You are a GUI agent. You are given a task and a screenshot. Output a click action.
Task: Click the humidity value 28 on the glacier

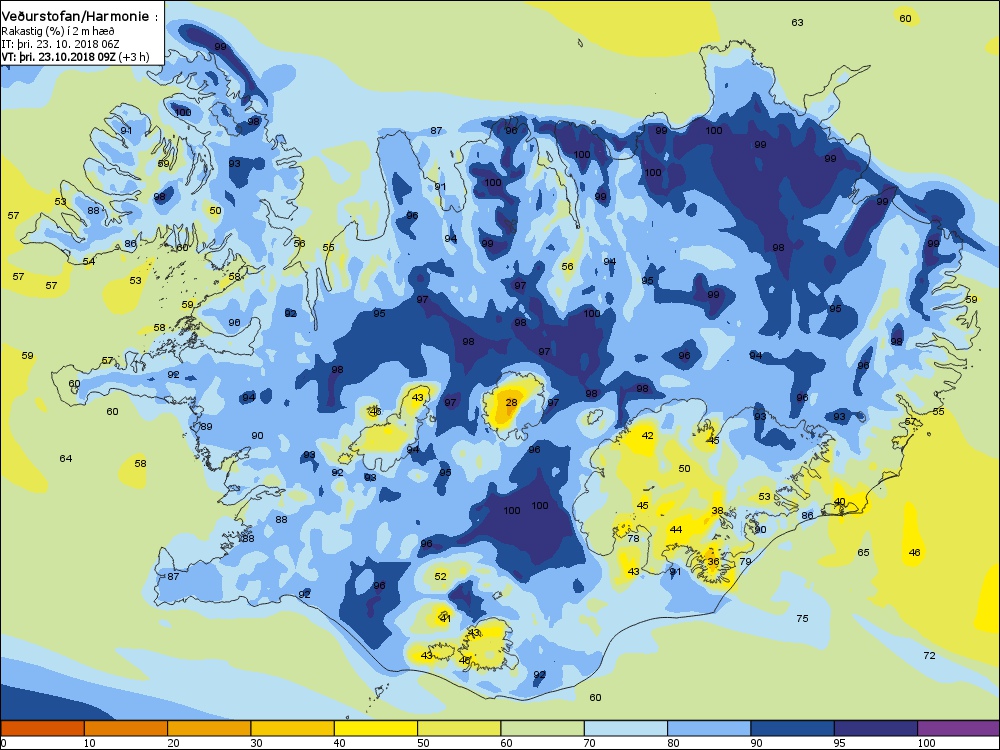[511, 402]
